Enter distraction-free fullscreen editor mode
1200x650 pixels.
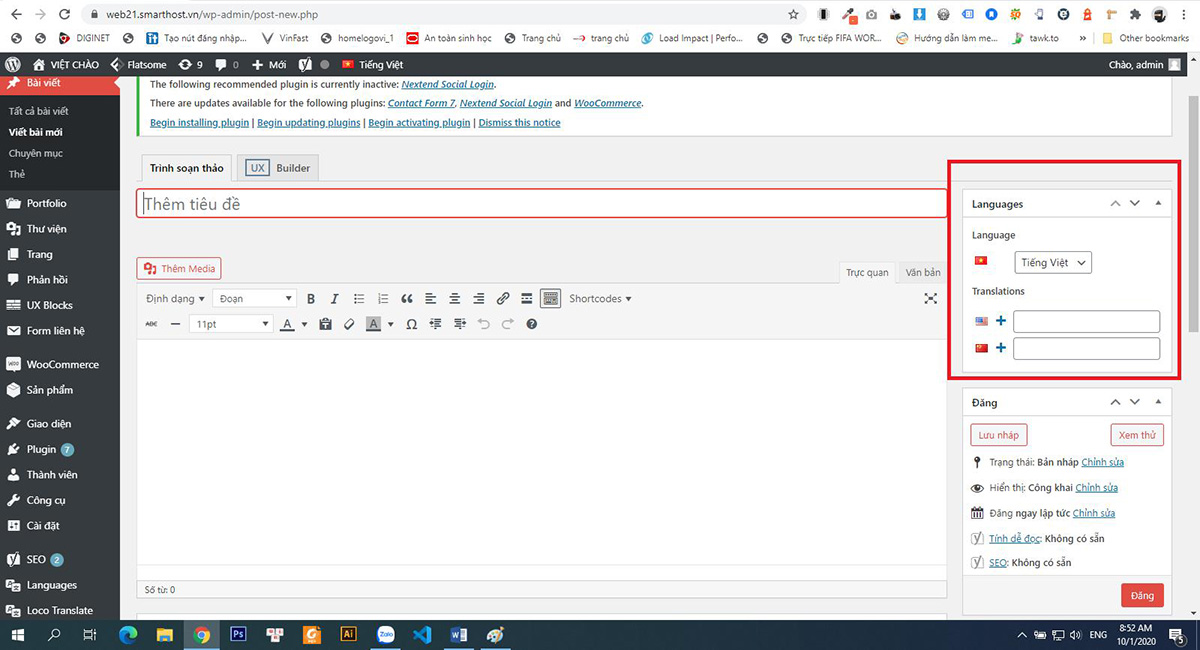(931, 298)
